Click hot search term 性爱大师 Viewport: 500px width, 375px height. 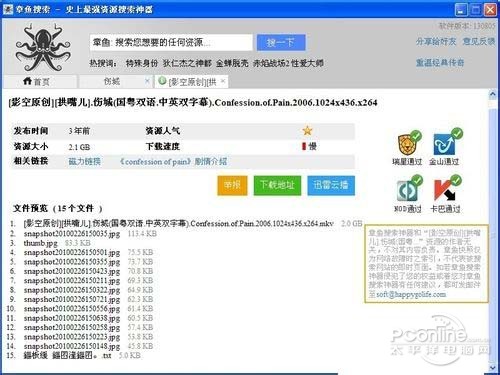point(307,63)
